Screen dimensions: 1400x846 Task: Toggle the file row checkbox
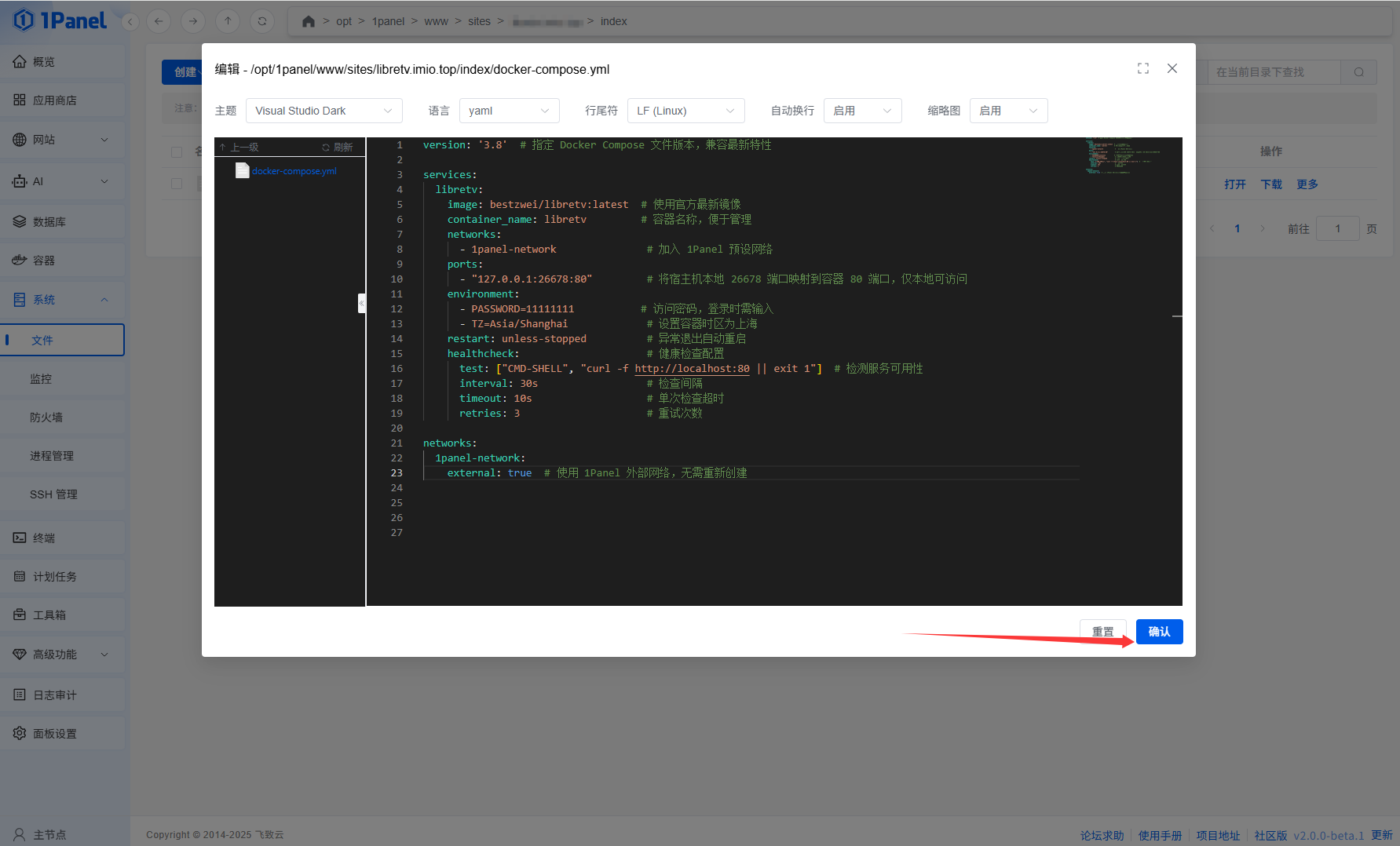[177, 184]
